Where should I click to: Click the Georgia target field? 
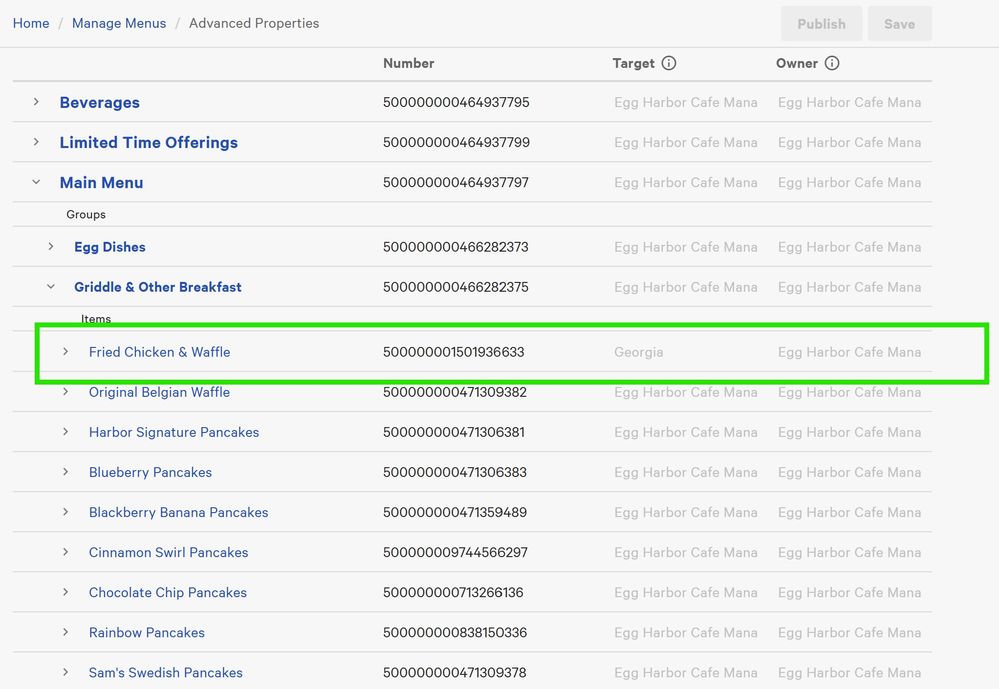pyautogui.click(x=639, y=352)
